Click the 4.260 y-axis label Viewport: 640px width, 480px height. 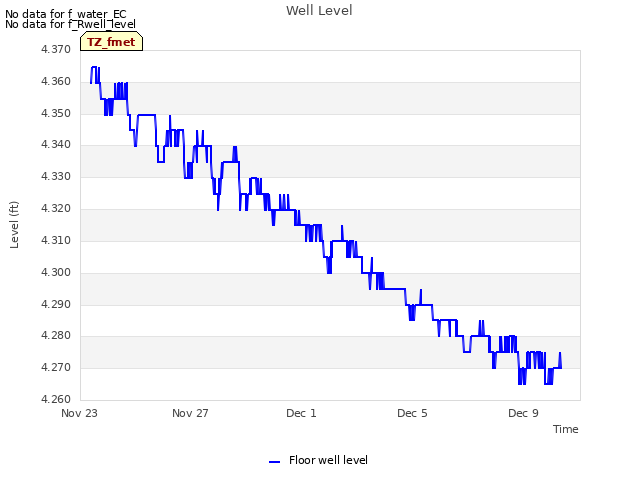tap(56, 399)
